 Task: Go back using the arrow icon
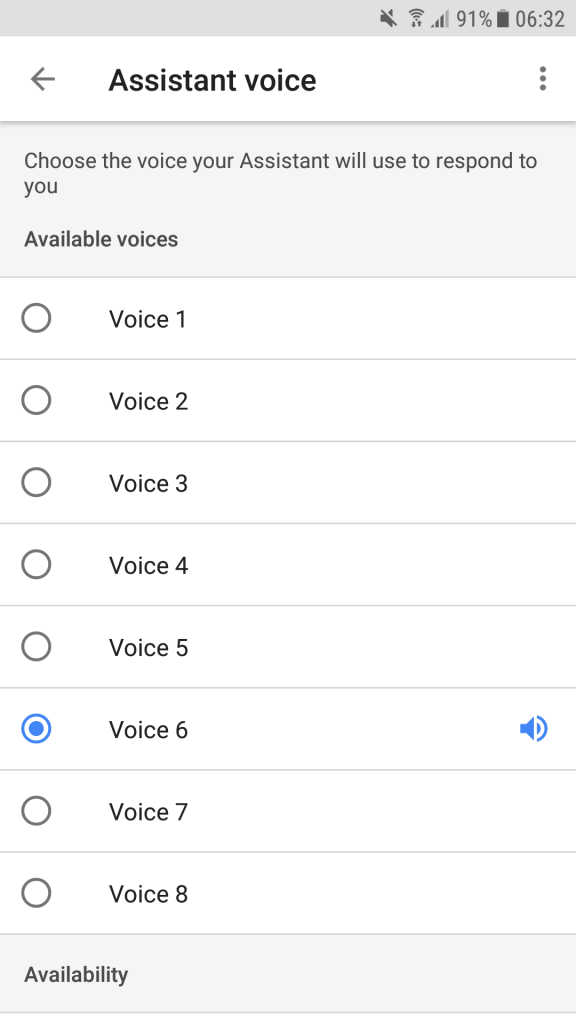43,79
